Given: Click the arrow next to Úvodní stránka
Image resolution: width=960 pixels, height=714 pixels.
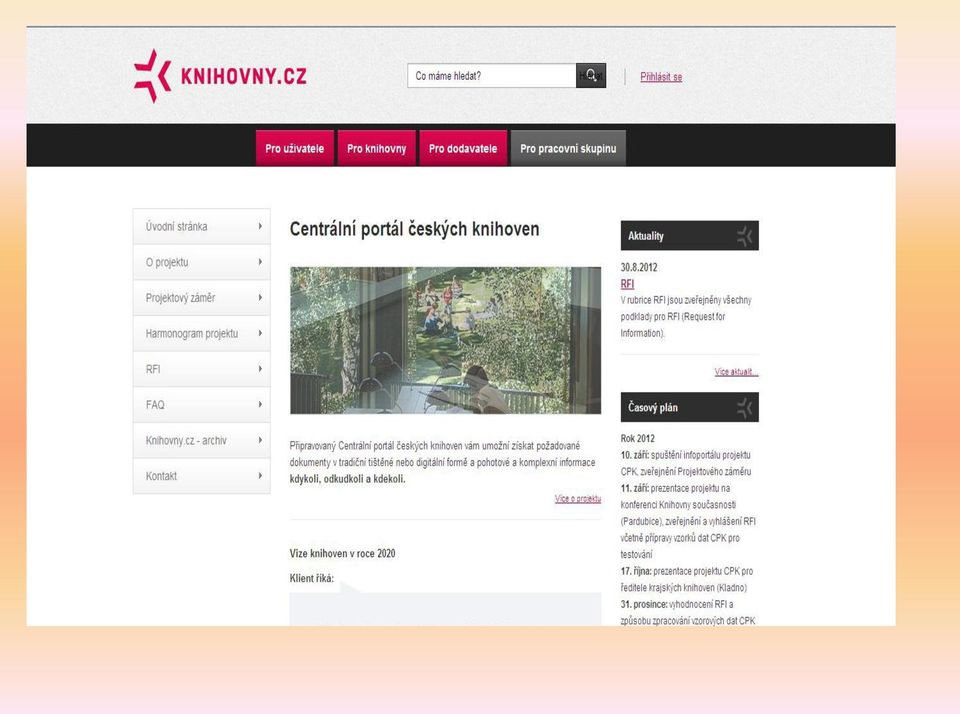Looking at the screenshot, I should pyautogui.click(x=260, y=226).
